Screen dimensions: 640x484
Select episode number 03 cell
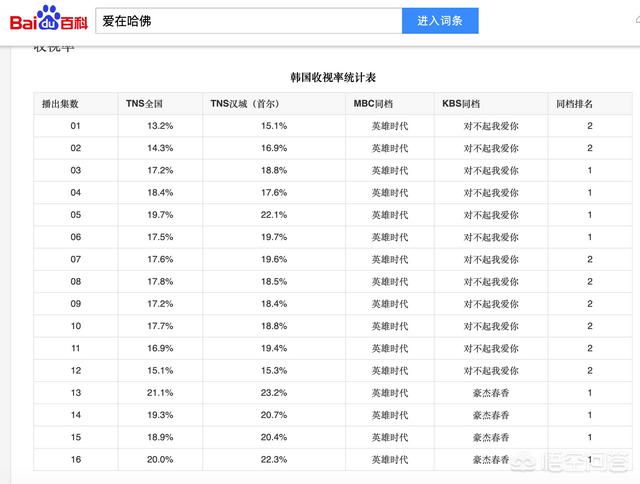tap(76, 170)
